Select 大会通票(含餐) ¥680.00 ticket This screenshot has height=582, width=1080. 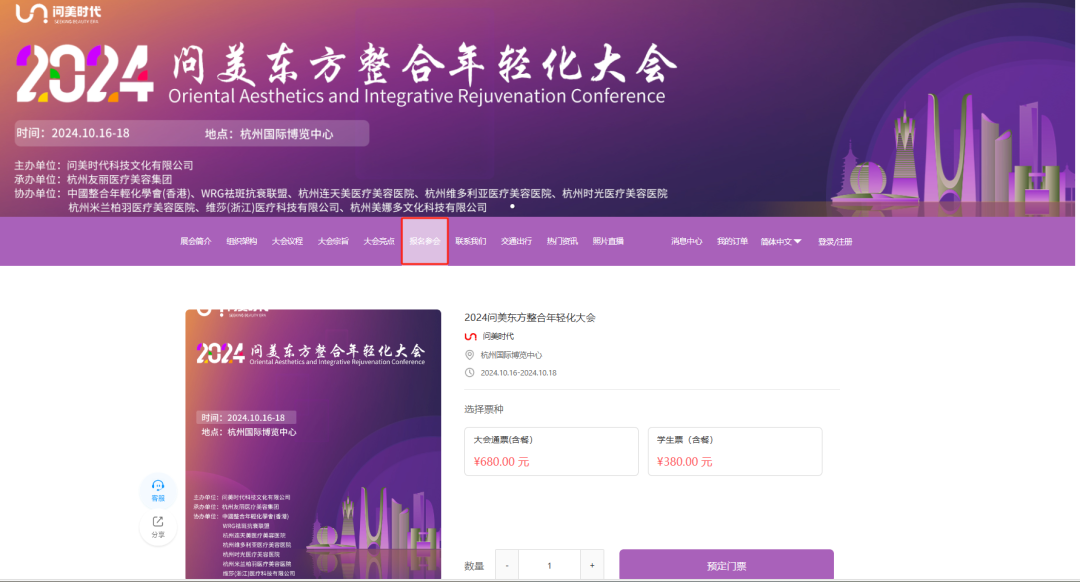(x=552, y=451)
